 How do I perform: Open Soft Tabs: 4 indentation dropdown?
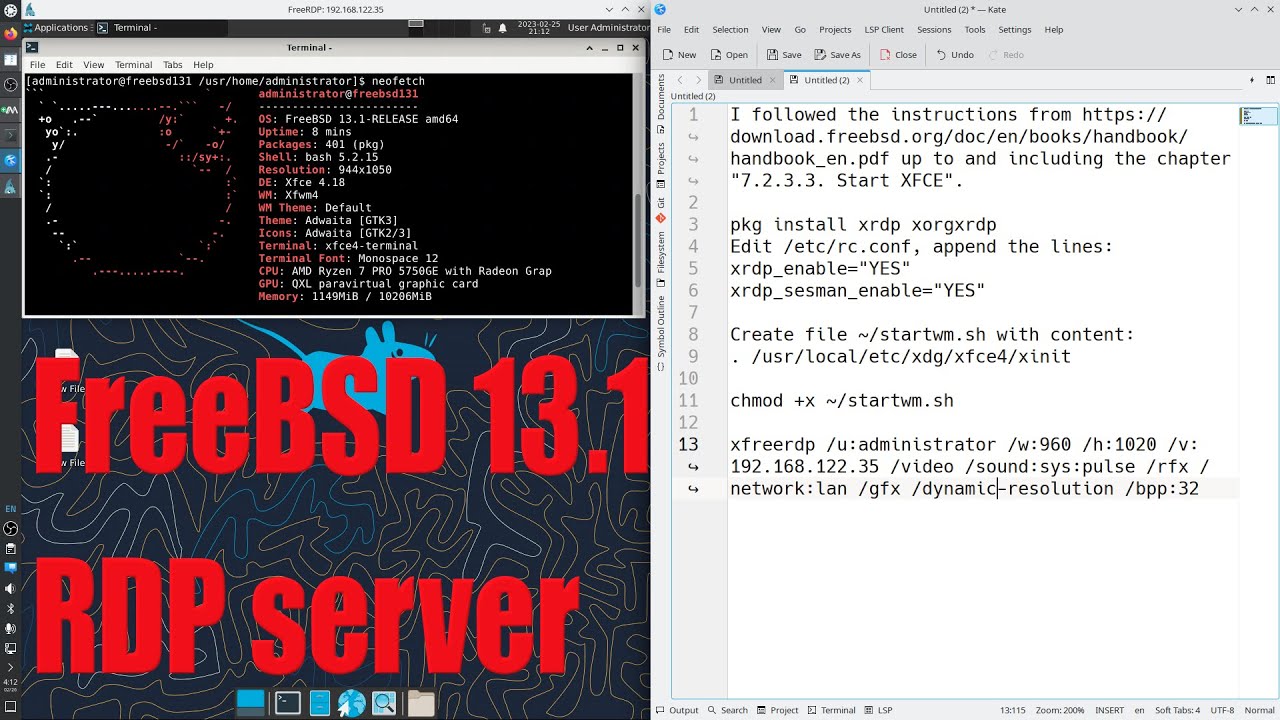(1178, 710)
